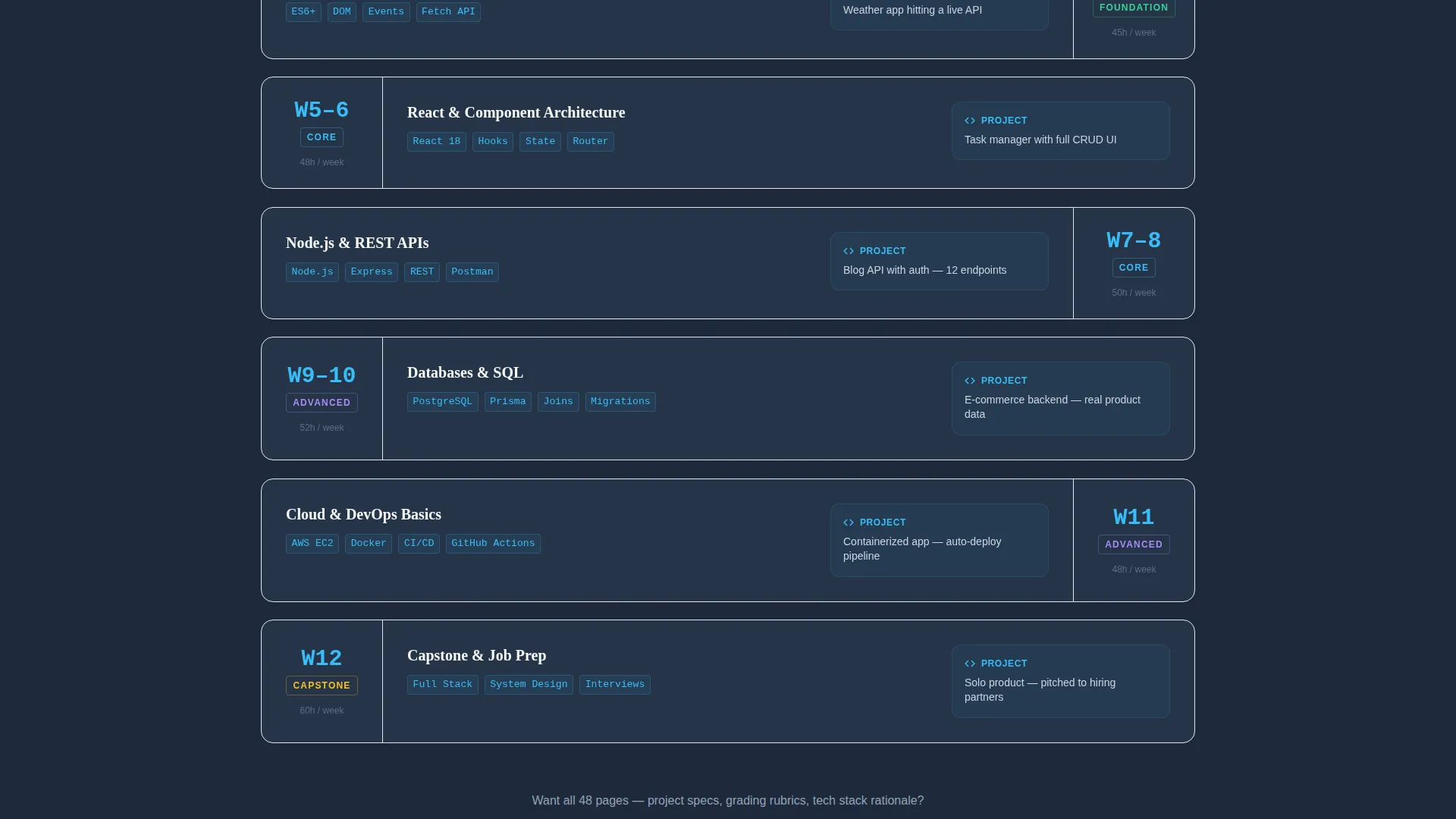
Task: Click the Databases & SQL heading
Action: click(466, 372)
